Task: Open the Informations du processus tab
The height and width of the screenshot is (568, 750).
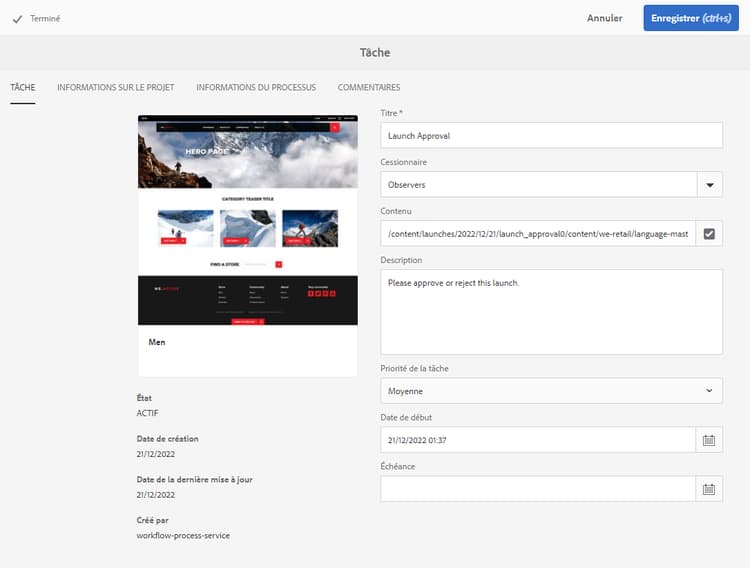Action: coord(256,88)
